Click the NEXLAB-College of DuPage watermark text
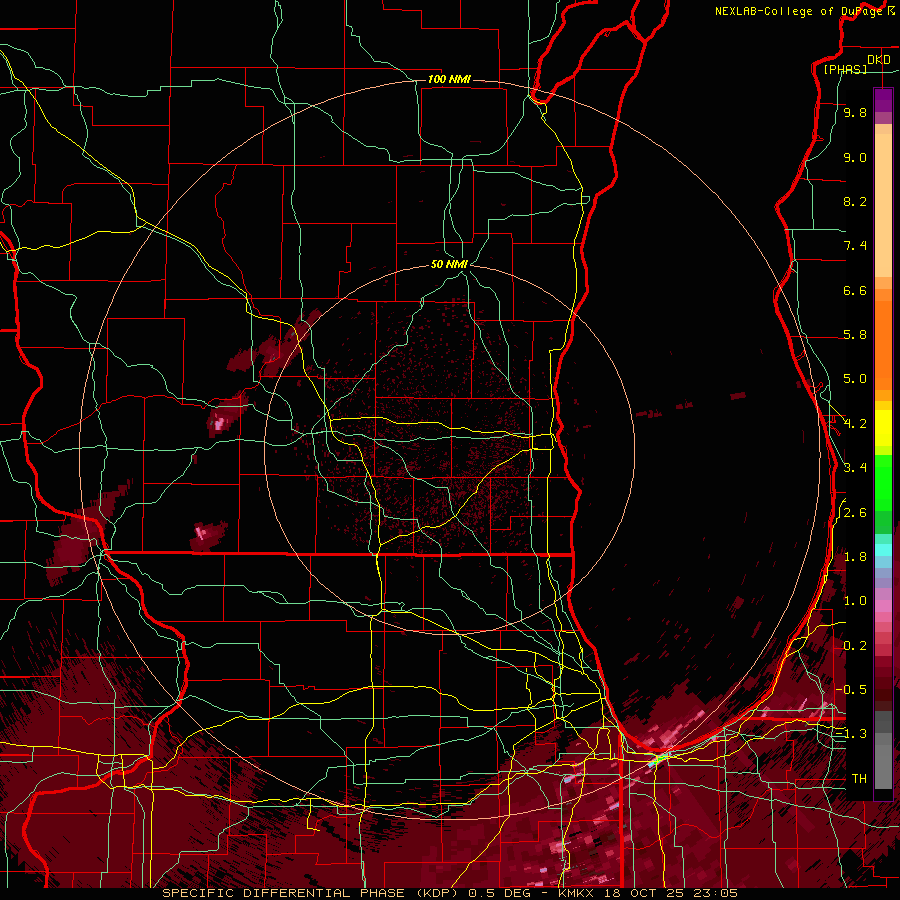 pyautogui.click(x=804, y=11)
